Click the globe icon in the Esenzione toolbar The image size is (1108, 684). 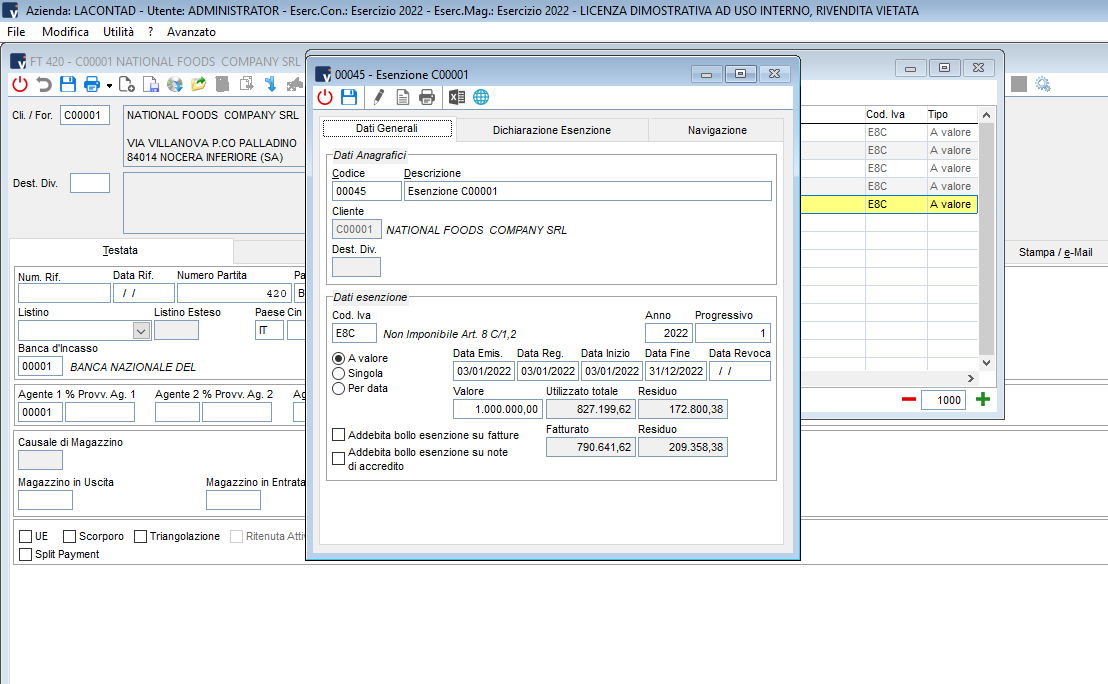[481, 97]
